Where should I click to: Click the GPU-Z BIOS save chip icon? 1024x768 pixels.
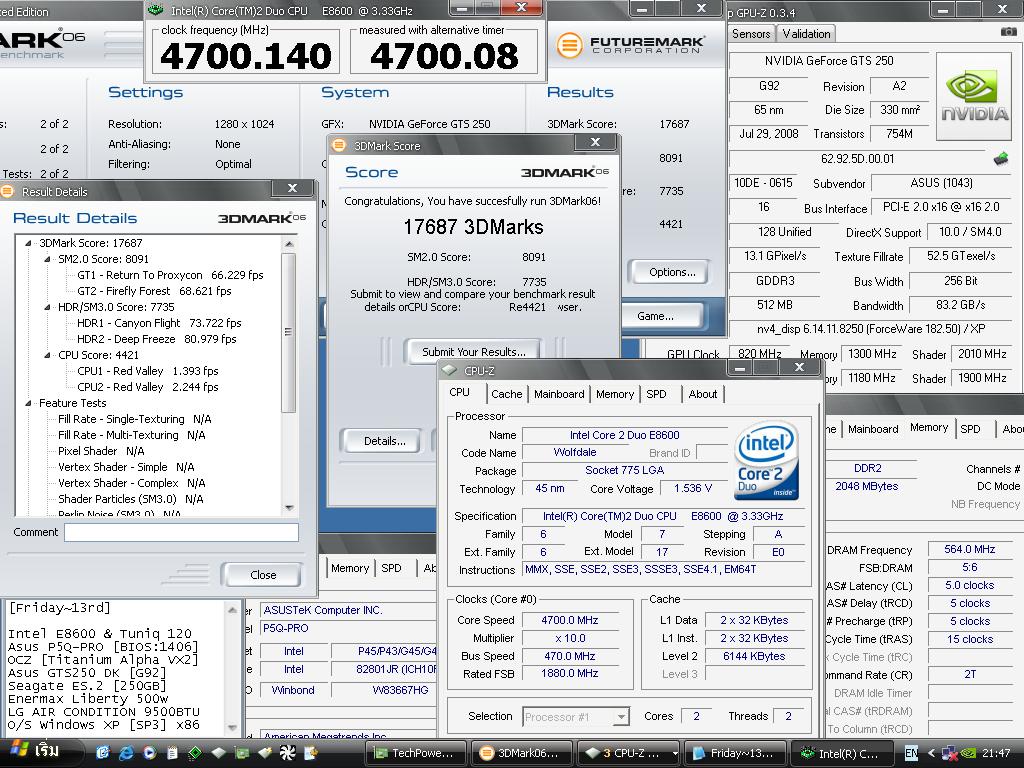click(x=1000, y=159)
